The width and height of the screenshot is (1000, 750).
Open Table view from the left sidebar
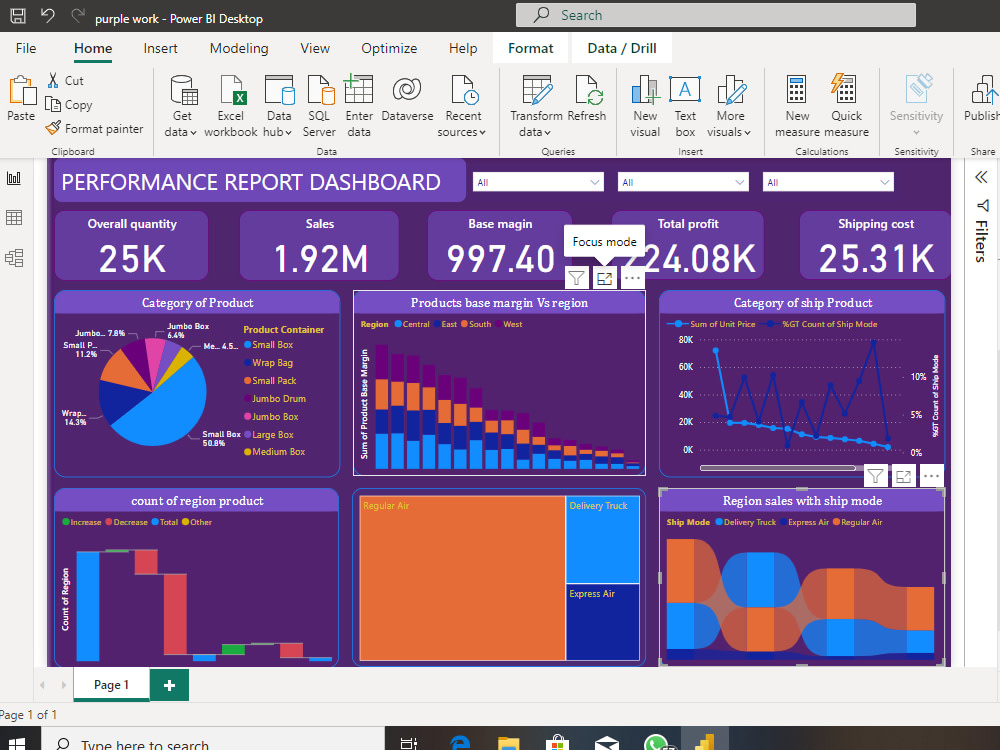coord(14,218)
